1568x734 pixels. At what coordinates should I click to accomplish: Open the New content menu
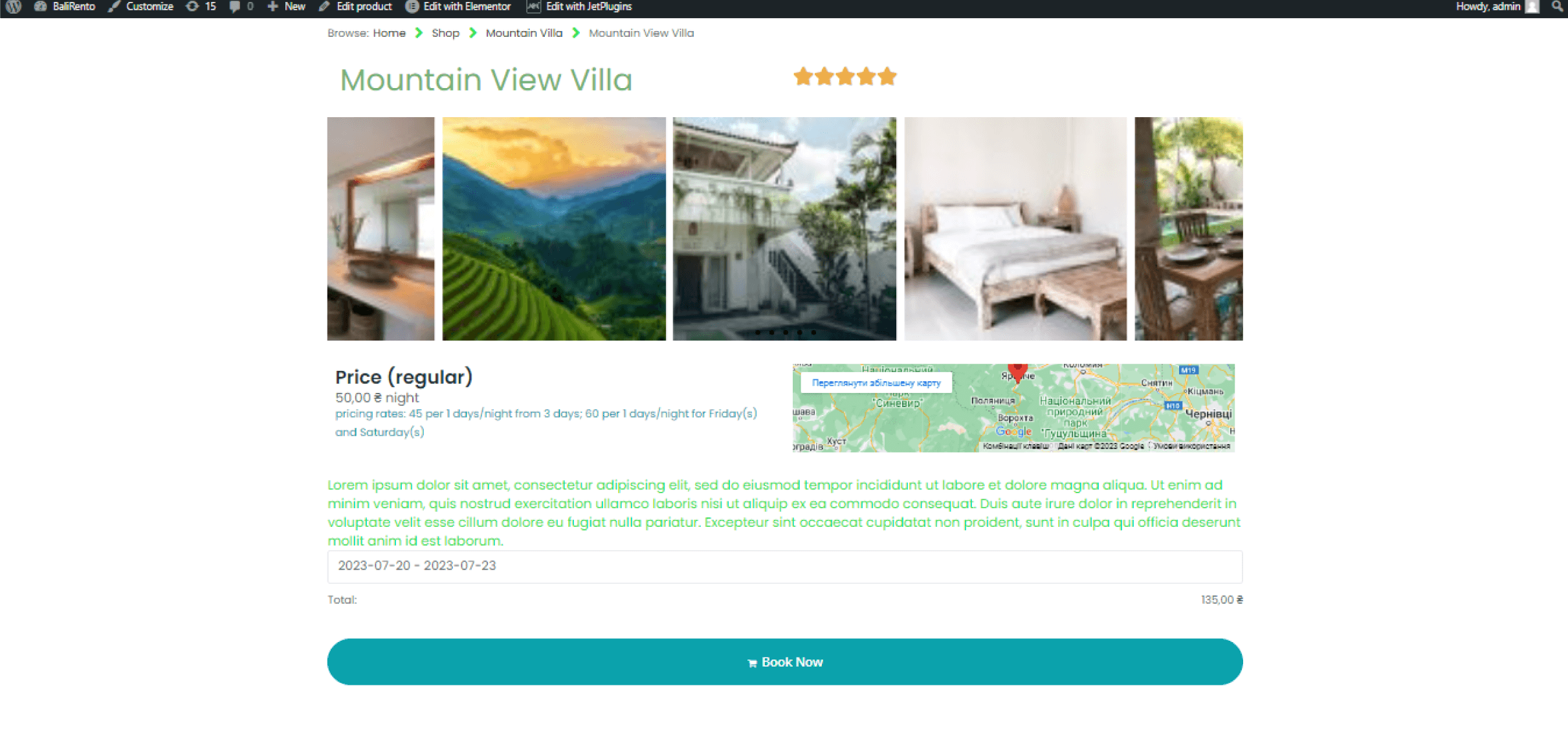tap(287, 6)
